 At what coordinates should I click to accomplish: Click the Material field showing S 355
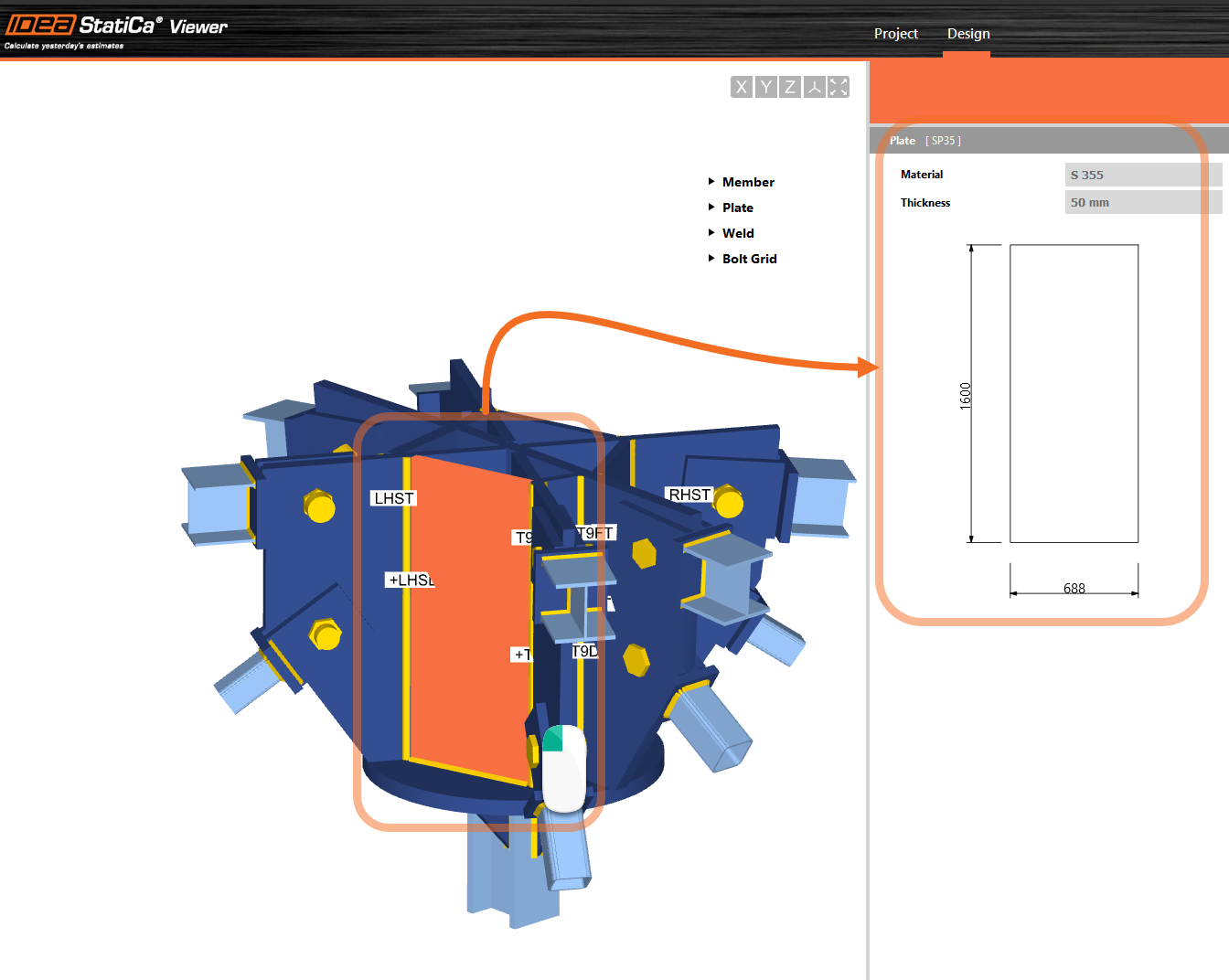(x=1143, y=175)
